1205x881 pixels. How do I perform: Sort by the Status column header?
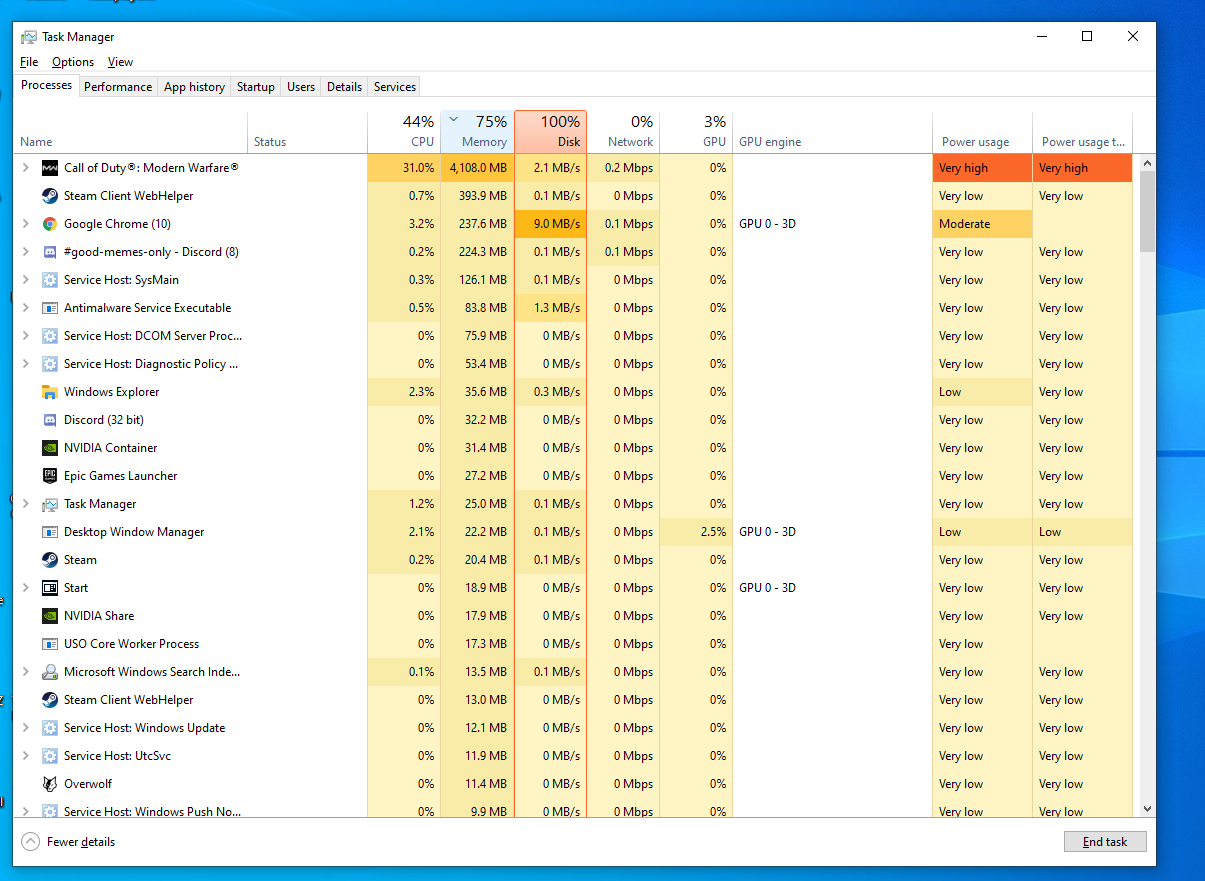(307, 131)
